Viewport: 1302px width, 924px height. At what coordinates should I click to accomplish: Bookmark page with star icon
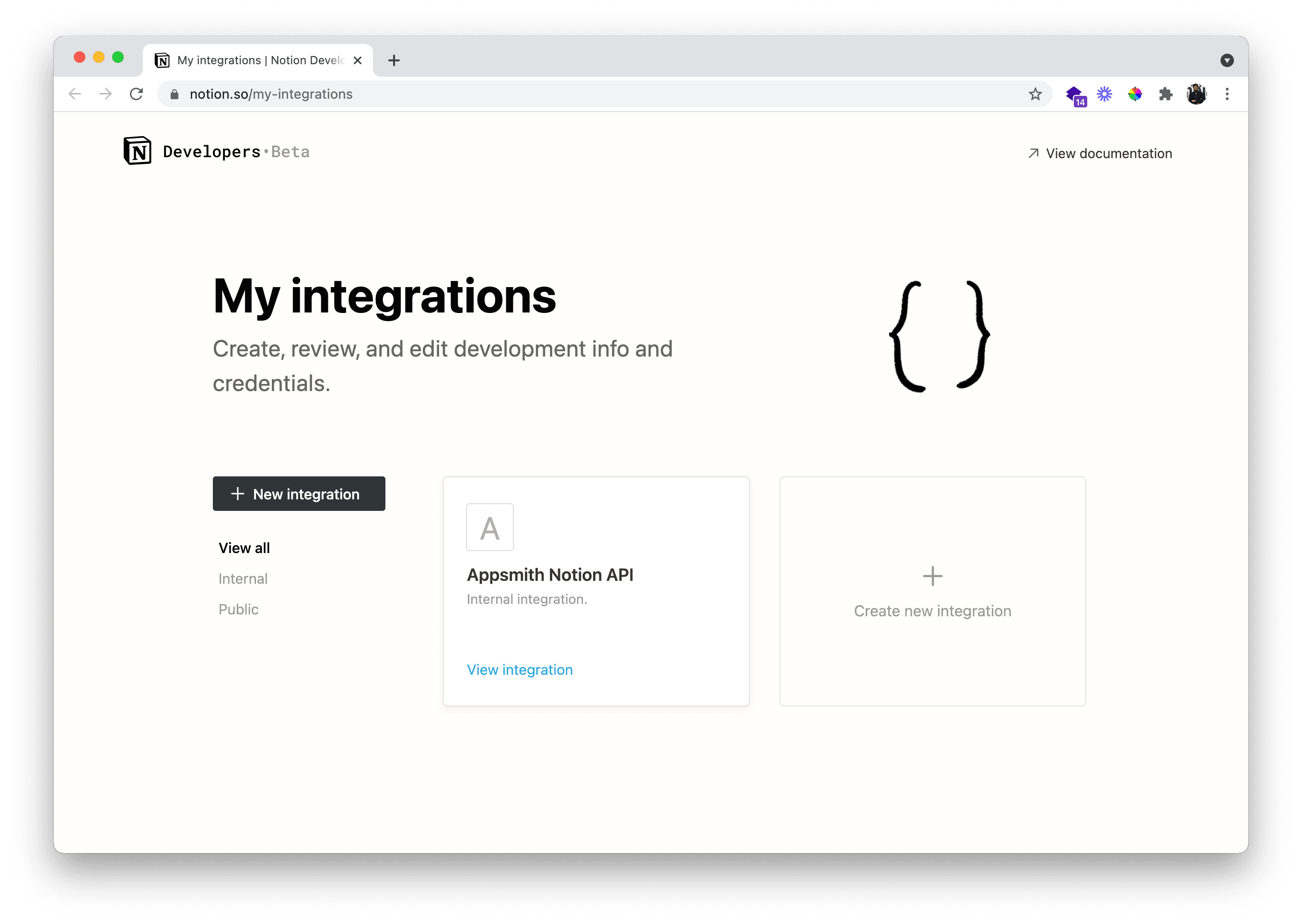(1035, 94)
